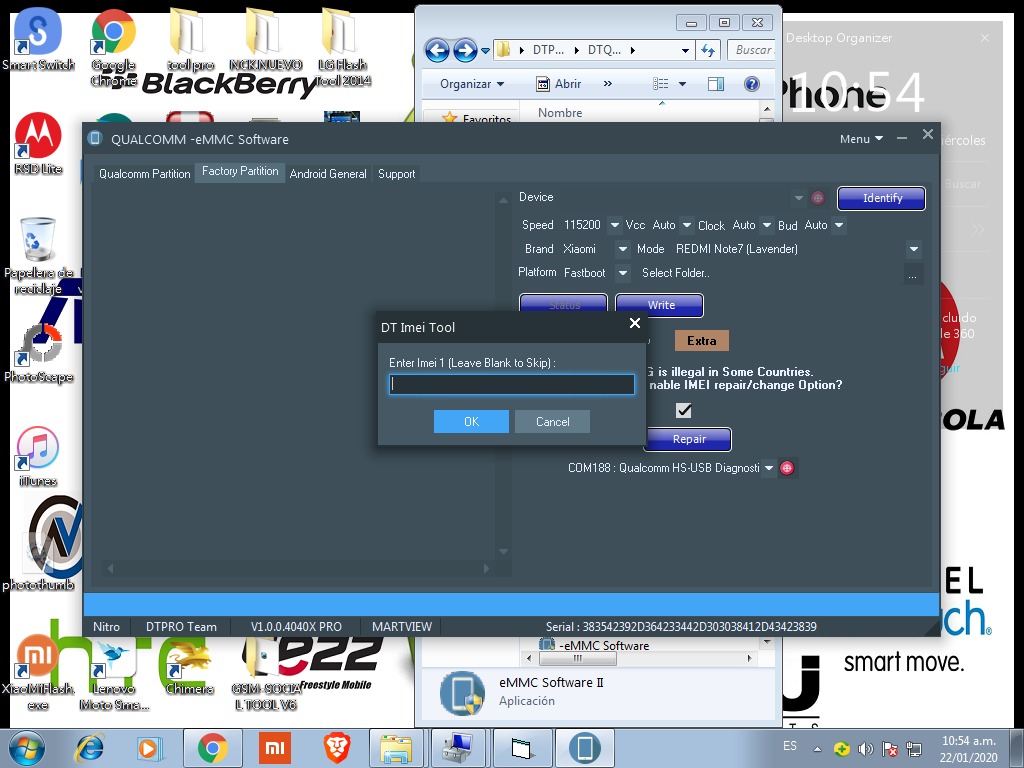Expand the Mode REDMI Note7 dropdown
Viewport: 1024px width, 768px height.
tap(914, 249)
